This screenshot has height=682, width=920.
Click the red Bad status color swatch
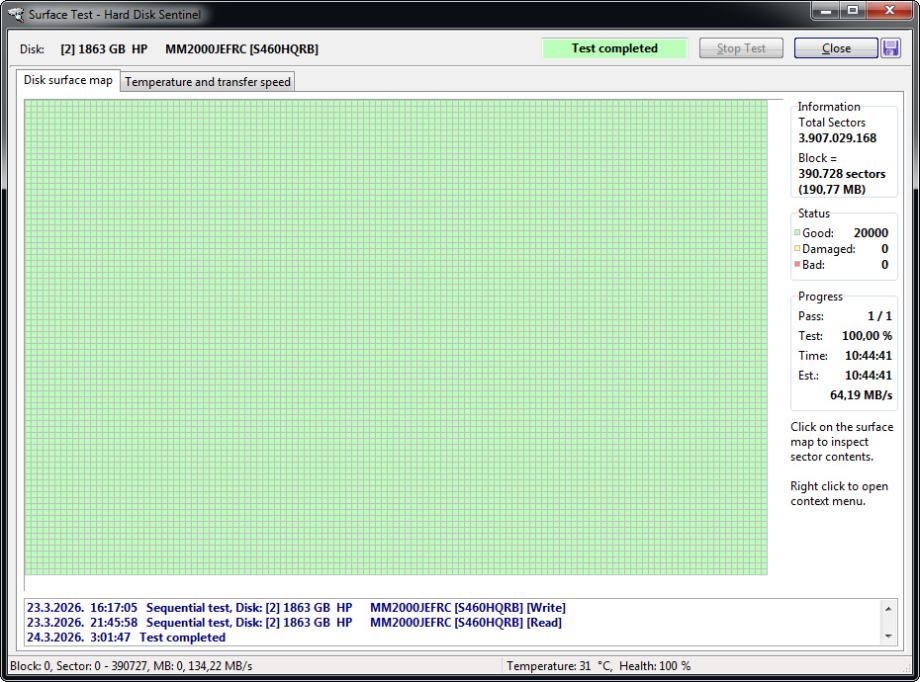click(x=797, y=264)
